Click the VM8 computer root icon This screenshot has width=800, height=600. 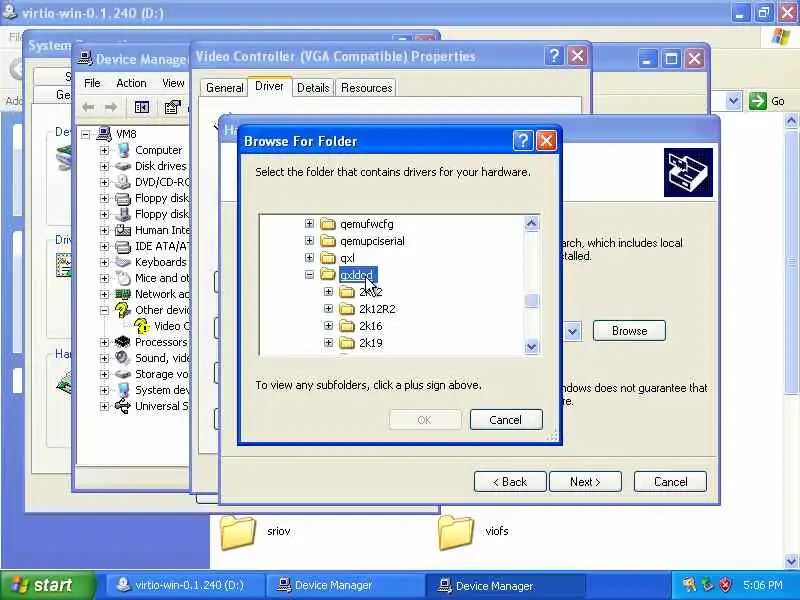(104, 134)
